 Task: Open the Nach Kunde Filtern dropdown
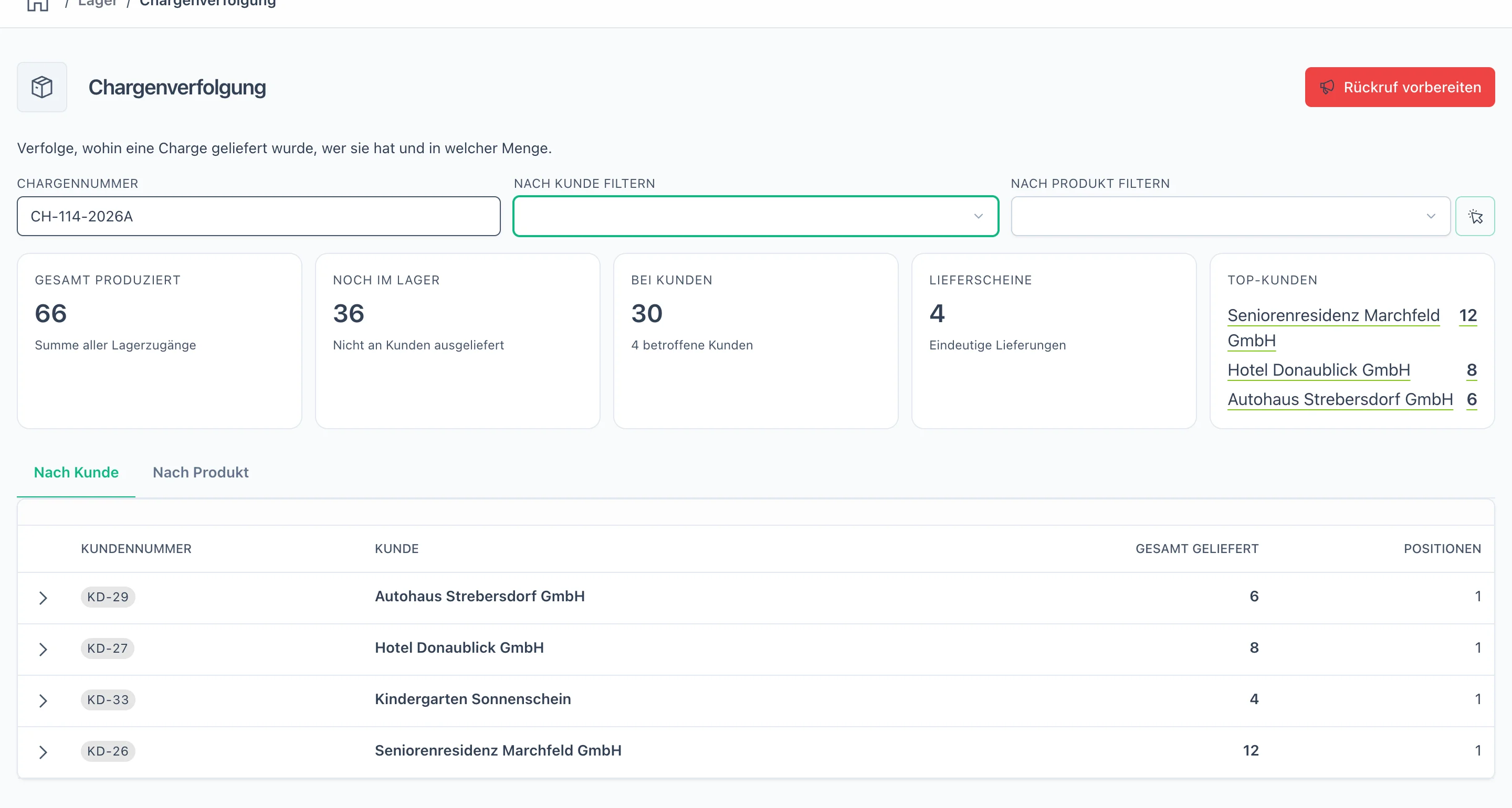coord(755,217)
